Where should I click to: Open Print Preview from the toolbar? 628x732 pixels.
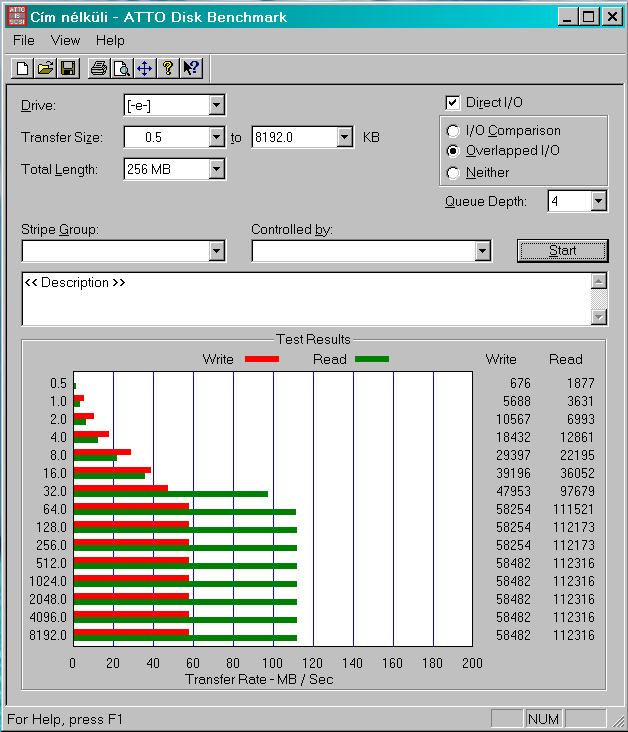click(x=122, y=69)
